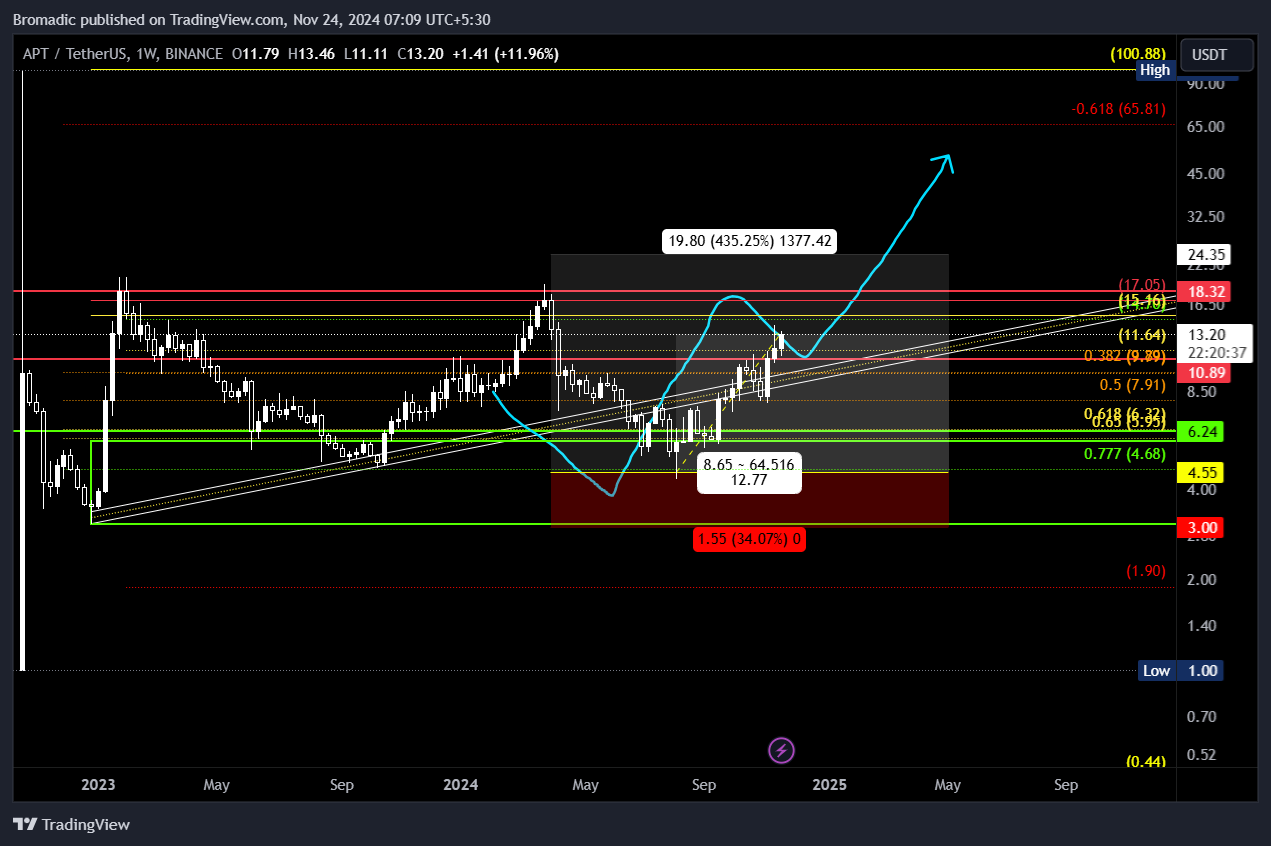Image resolution: width=1271 pixels, height=846 pixels.
Task: Click the 65.00 price axis value
Action: tap(1204, 127)
